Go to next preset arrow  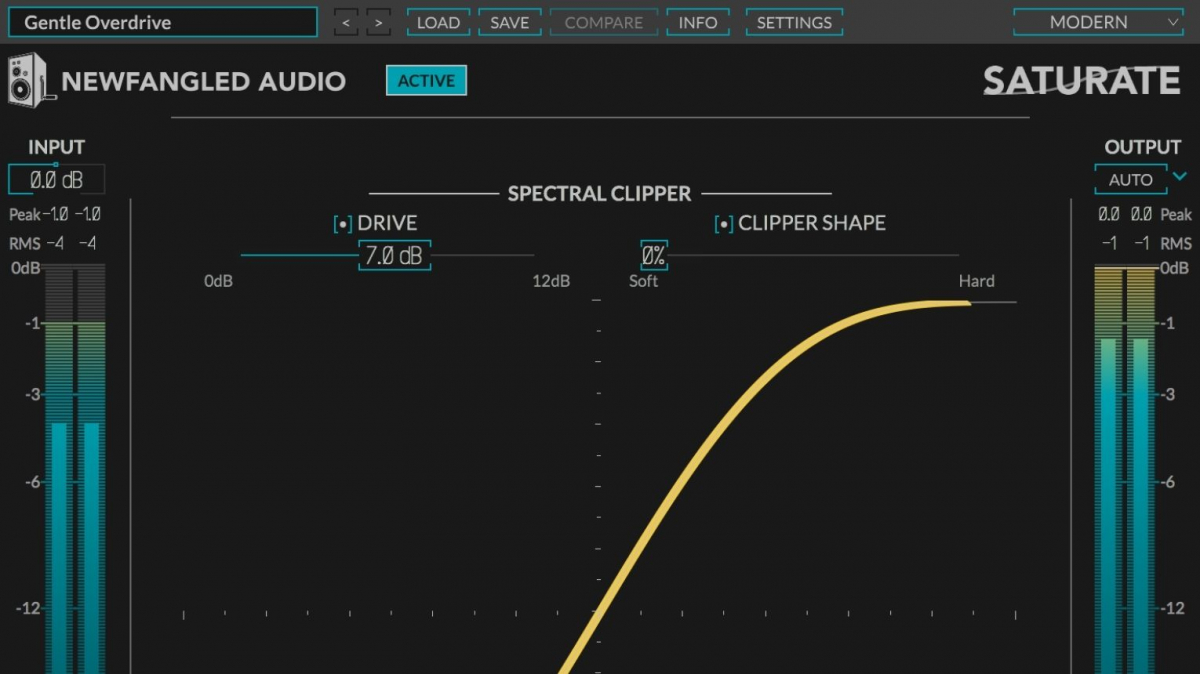(378, 22)
